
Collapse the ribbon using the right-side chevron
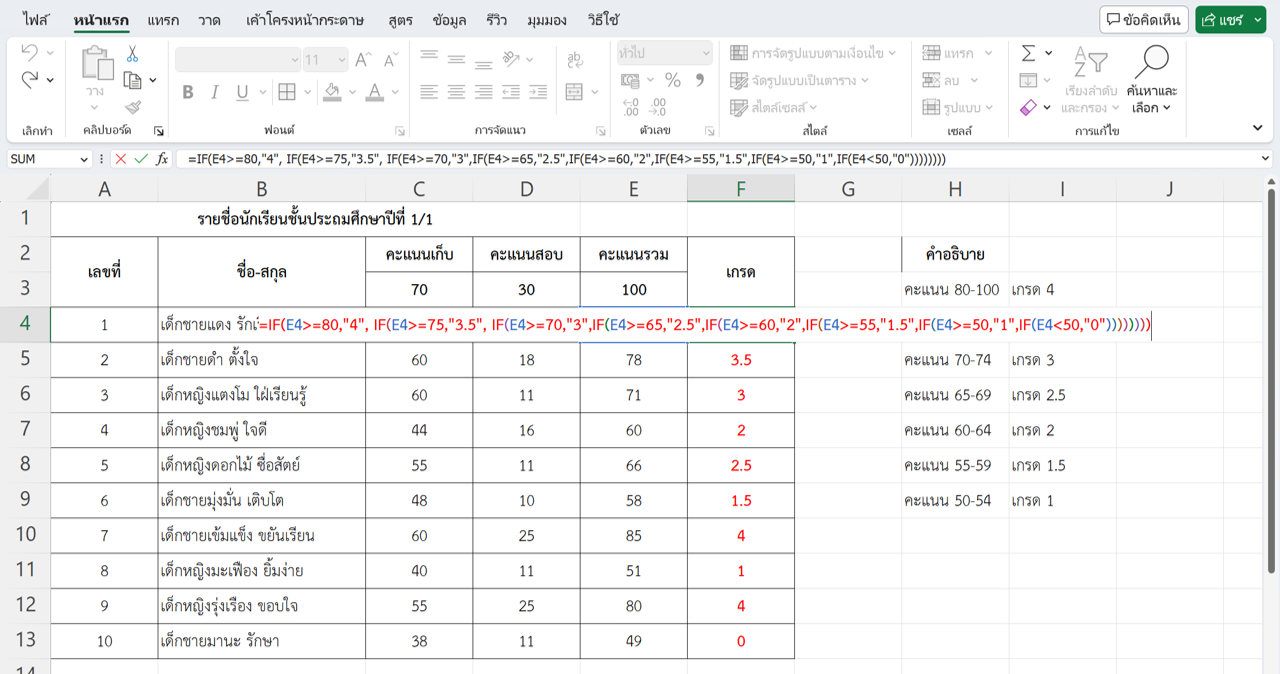[x=1257, y=128]
